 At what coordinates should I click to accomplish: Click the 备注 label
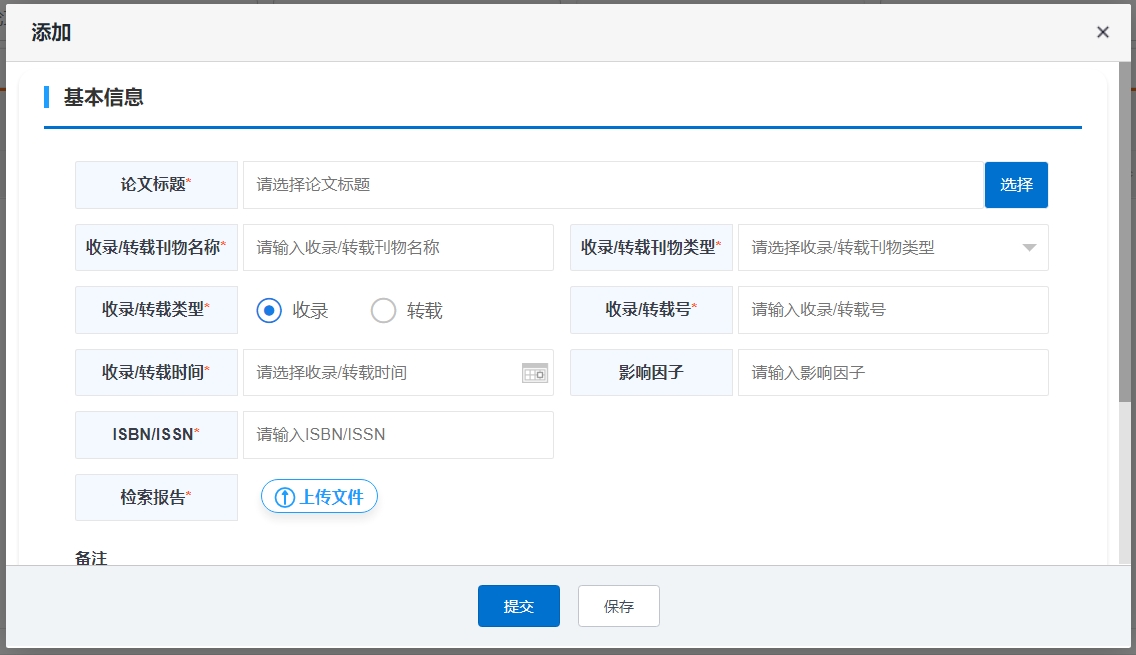(91, 558)
